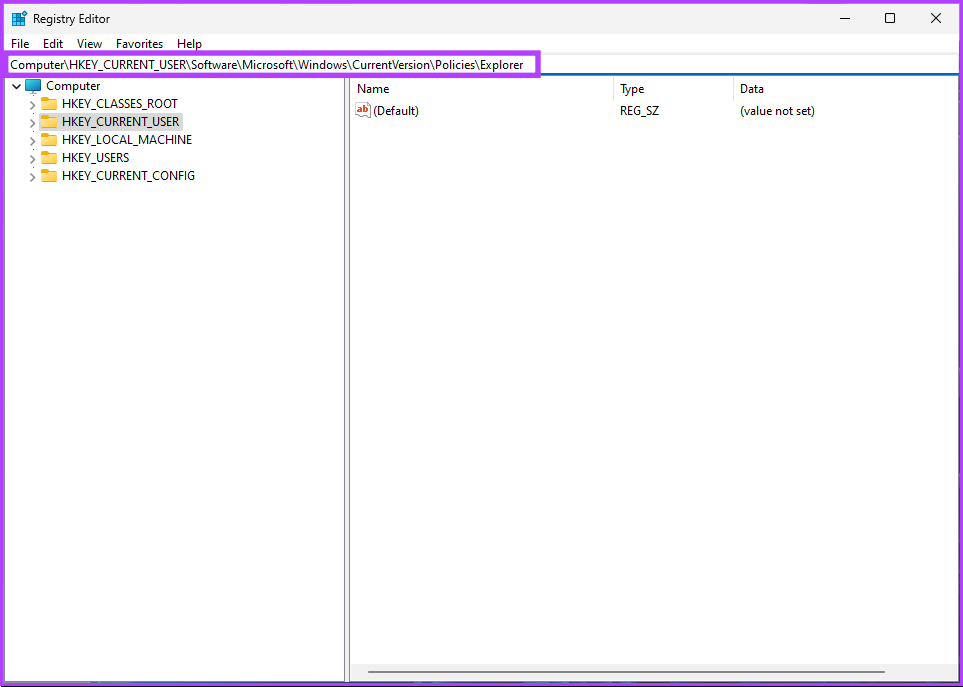Click the HKEY_CURRENT_CONFIG folder icon
963x687 pixels.
(x=49, y=176)
